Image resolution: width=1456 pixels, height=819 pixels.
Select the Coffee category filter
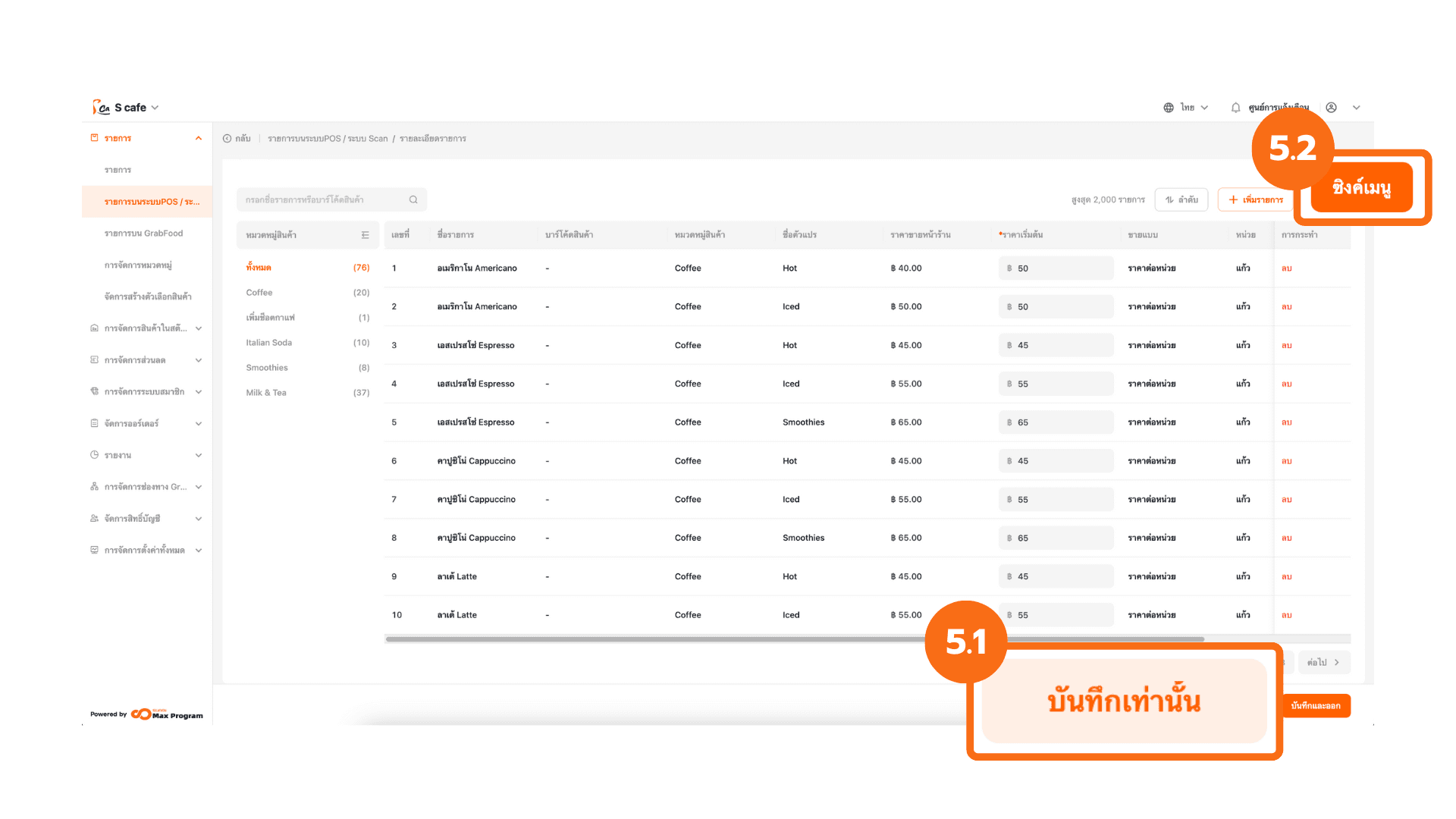[259, 293]
